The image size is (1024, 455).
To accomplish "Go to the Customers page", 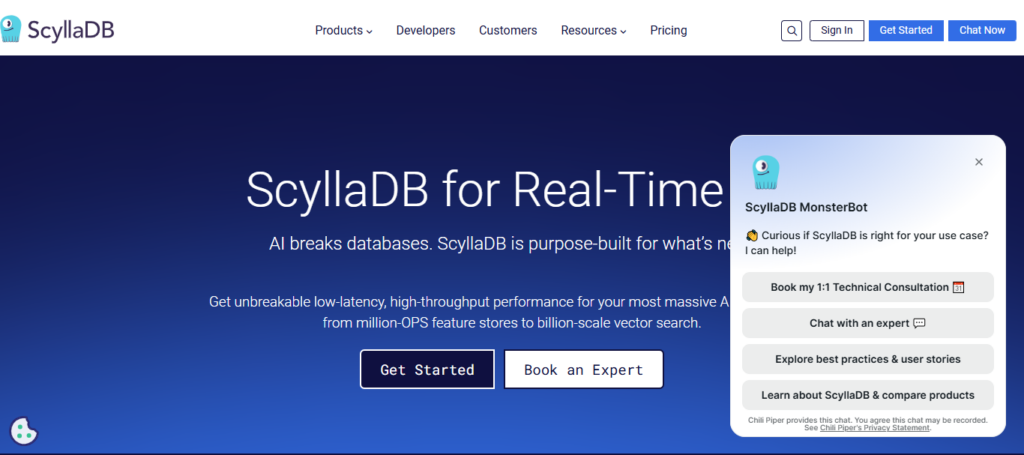I will [x=508, y=31].
